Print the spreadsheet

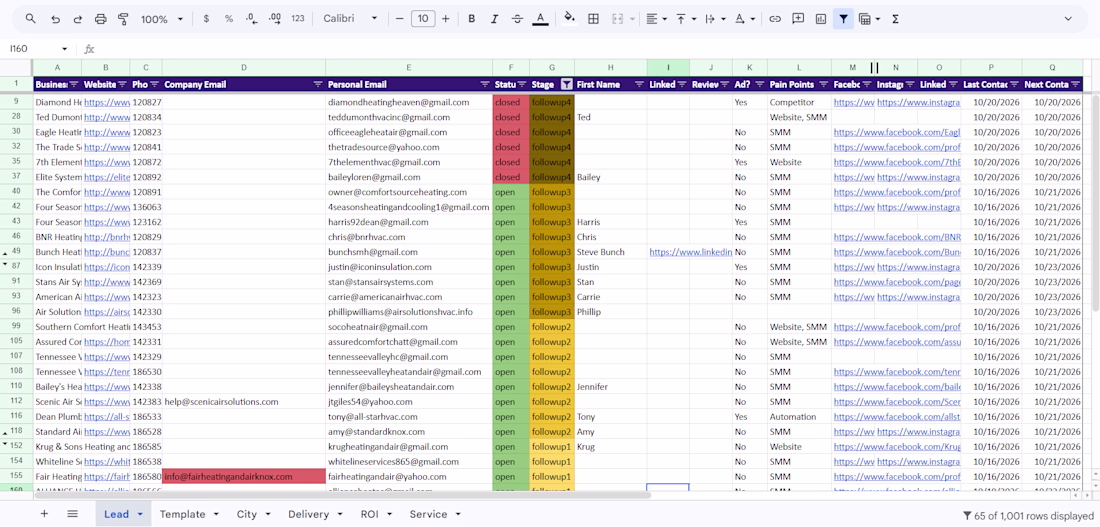100,19
